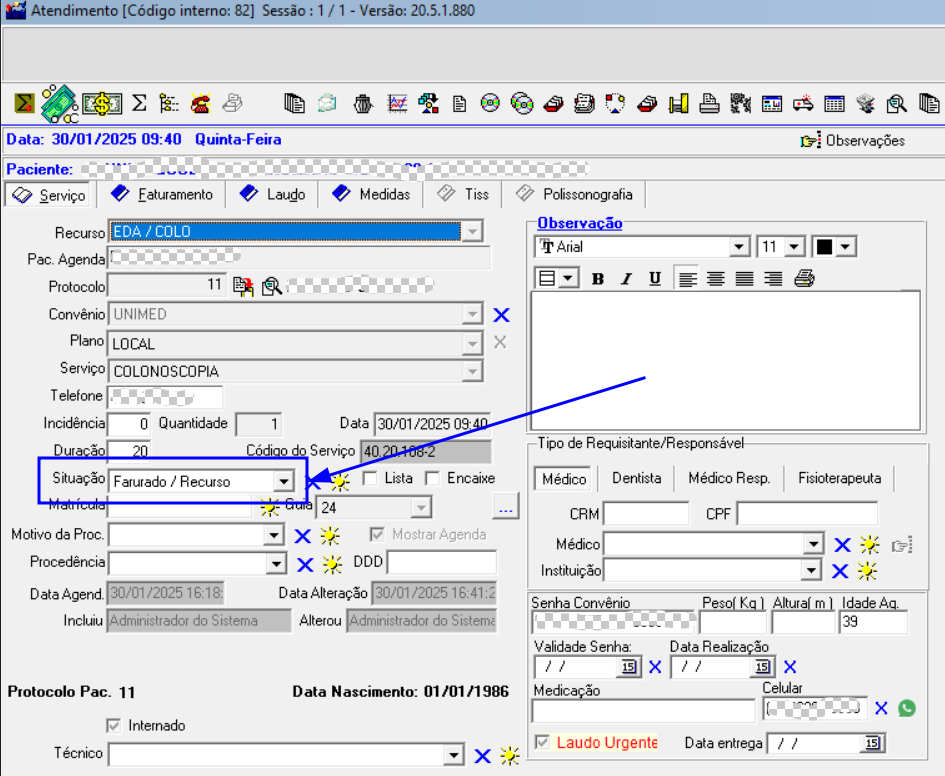Open the Situação dropdown list
The width and height of the screenshot is (945, 776).
[283, 481]
